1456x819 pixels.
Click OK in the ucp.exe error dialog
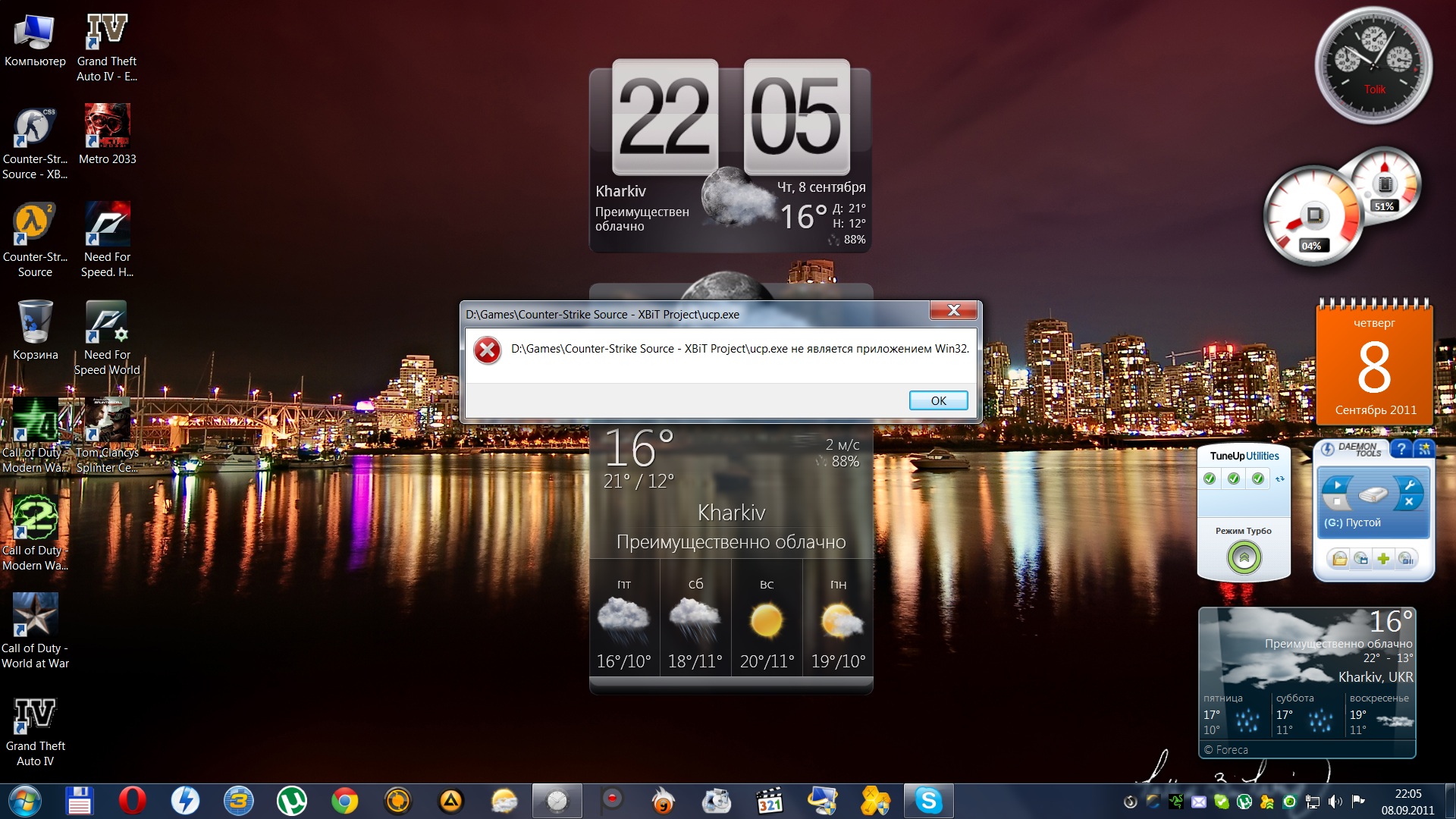pyautogui.click(x=938, y=400)
